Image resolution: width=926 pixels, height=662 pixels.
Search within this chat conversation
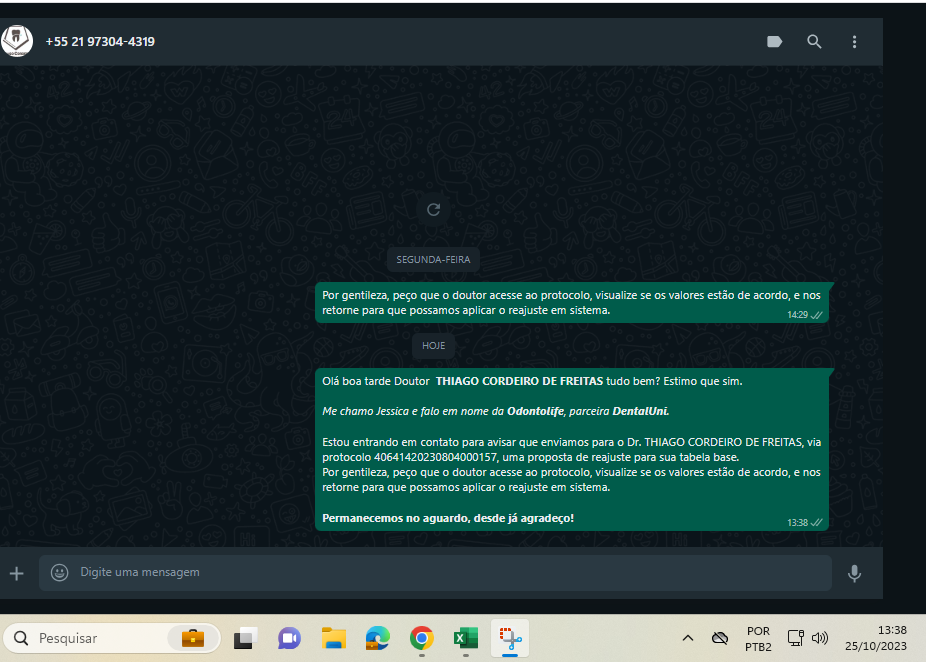tap(814, 41)
